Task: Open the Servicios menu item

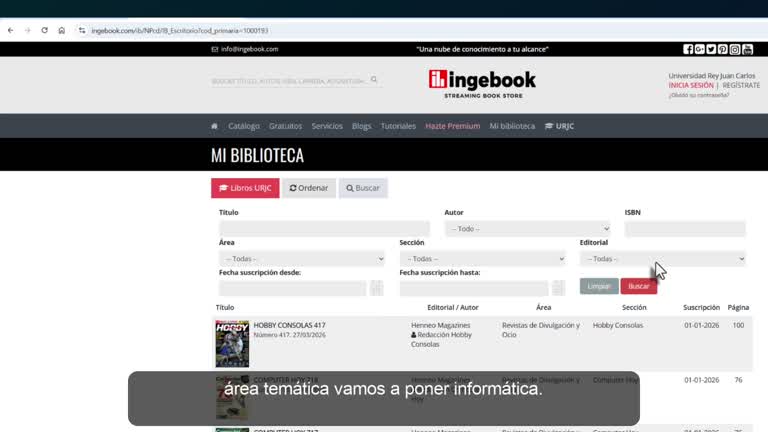Action: [x=327, y=126]
